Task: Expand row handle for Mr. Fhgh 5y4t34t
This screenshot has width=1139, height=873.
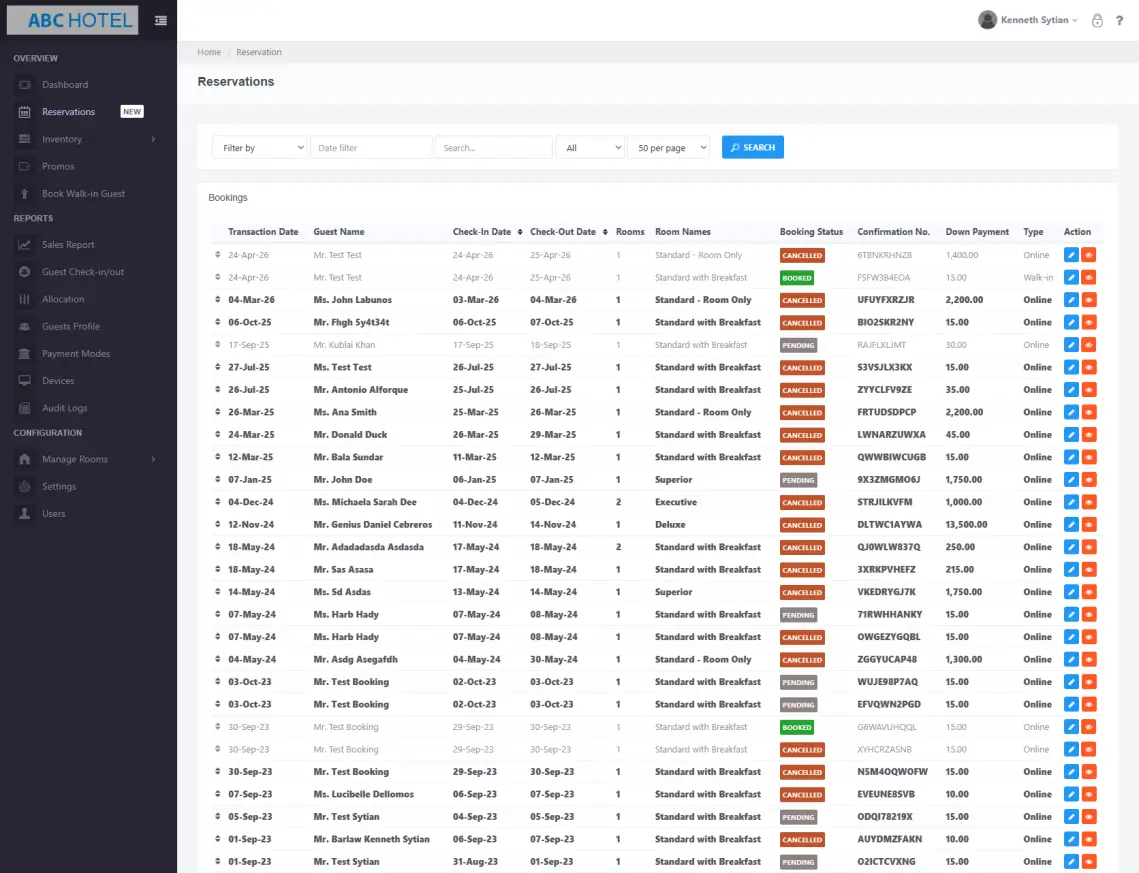Action: [x=218, y=322]
